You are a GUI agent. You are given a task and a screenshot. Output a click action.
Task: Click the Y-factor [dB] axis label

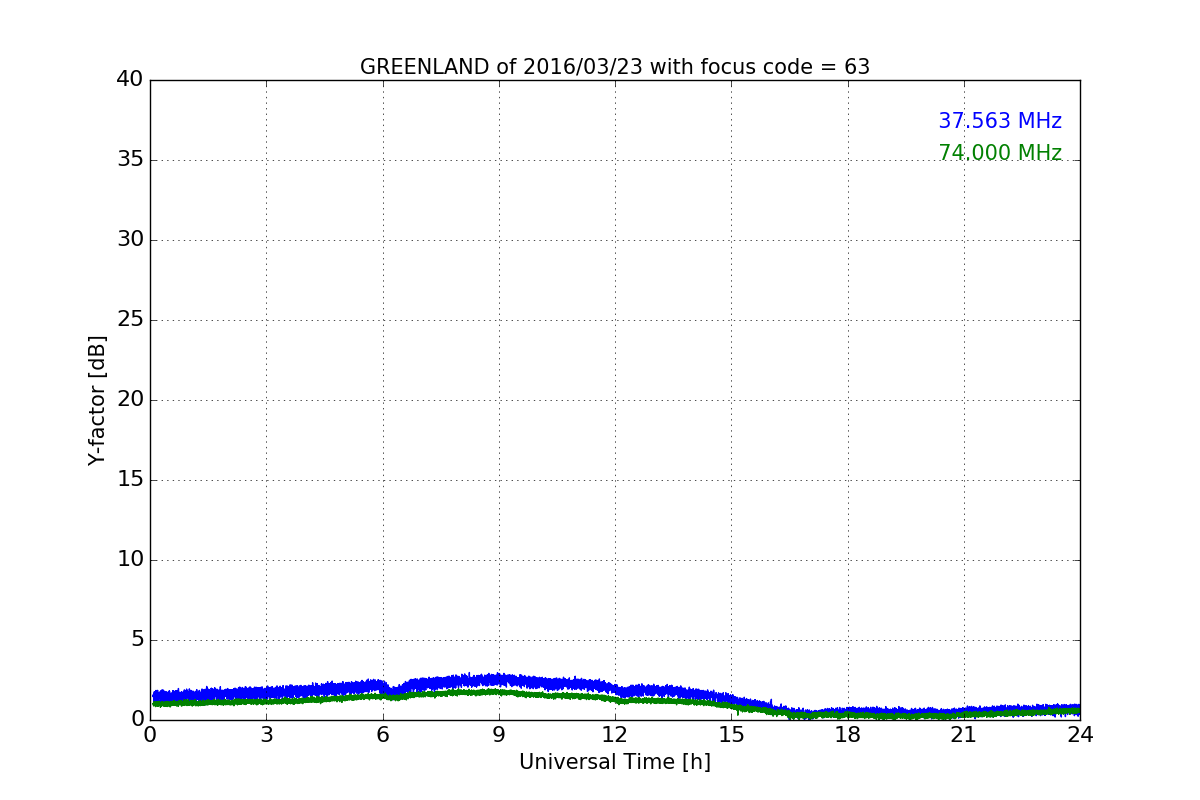point(97,400)
